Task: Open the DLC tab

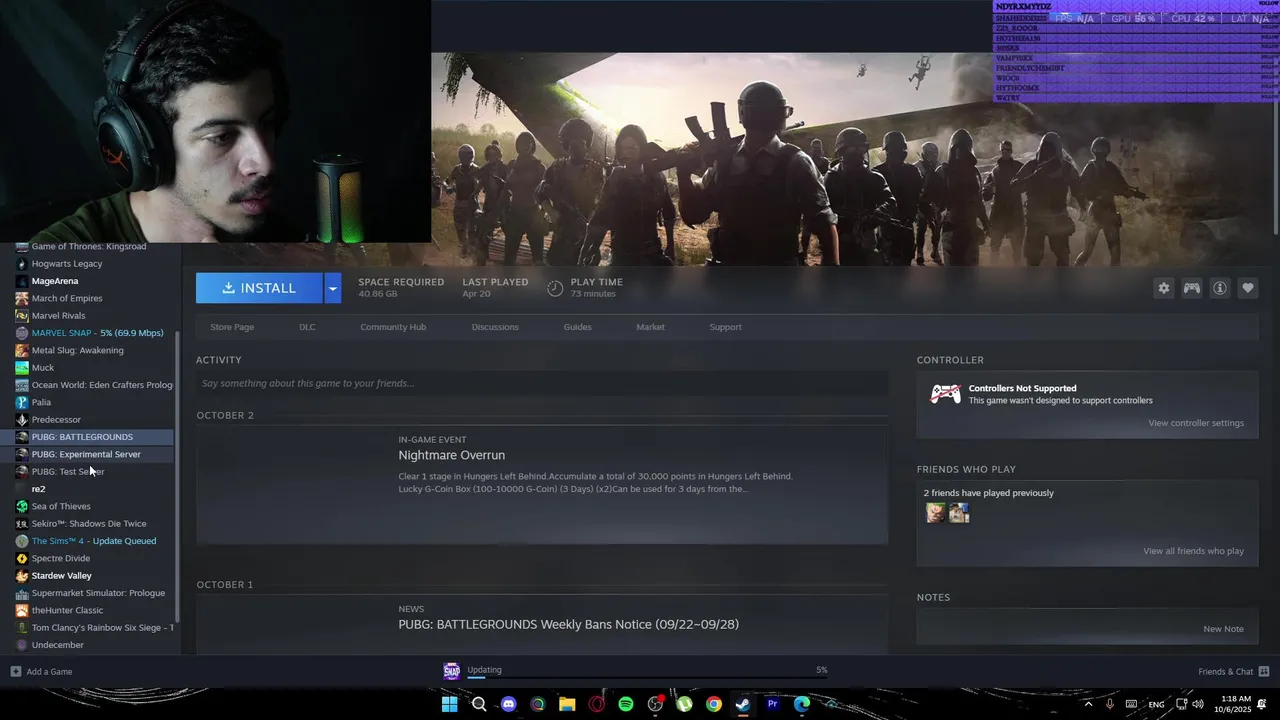Action: click(307, 327)
